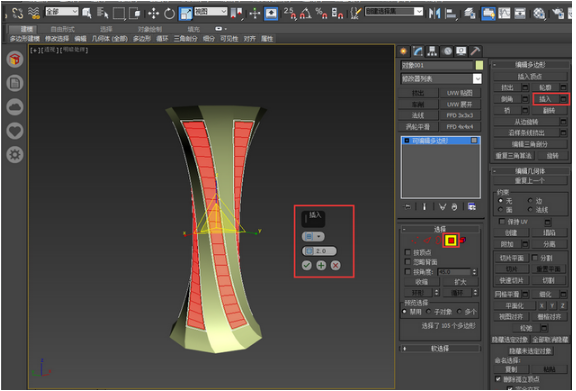The image size is (576, 391).
Task: Click Pin Stack icon below modifier stack
Action: [x=407, y=207]
